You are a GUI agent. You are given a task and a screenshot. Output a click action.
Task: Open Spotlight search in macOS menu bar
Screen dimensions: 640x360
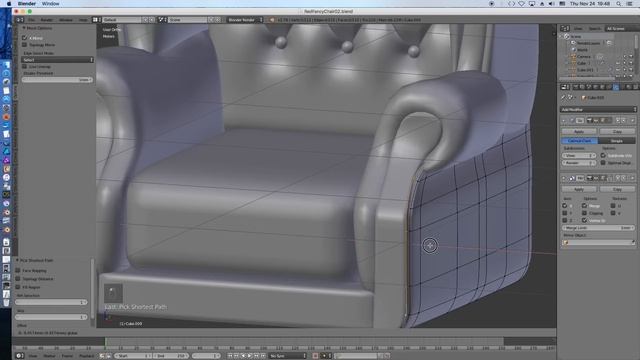click(619, 4)
